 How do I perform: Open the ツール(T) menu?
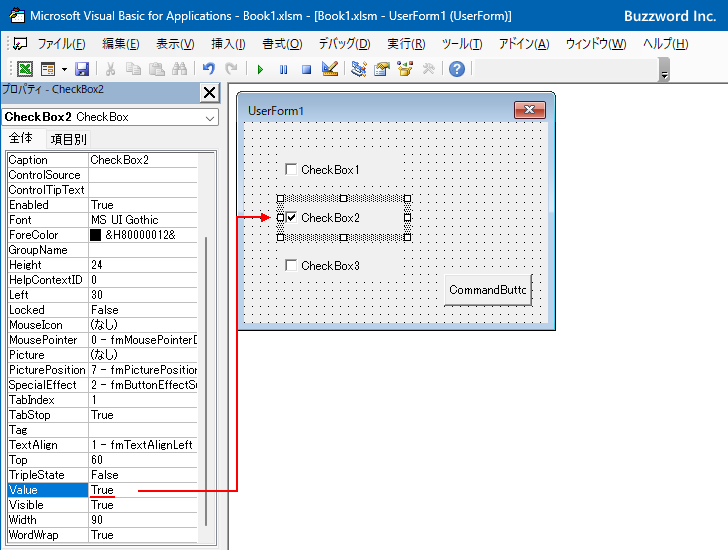coord(462,44)
